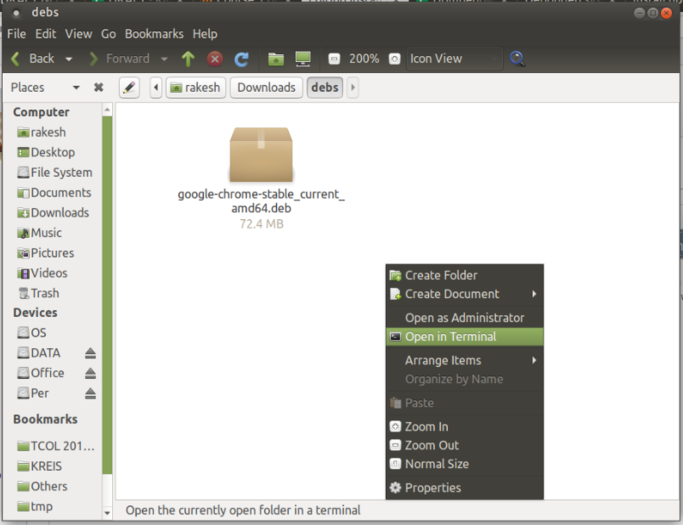Open File menu
Viewport: 683px width, 525px height.
point(17,34)
